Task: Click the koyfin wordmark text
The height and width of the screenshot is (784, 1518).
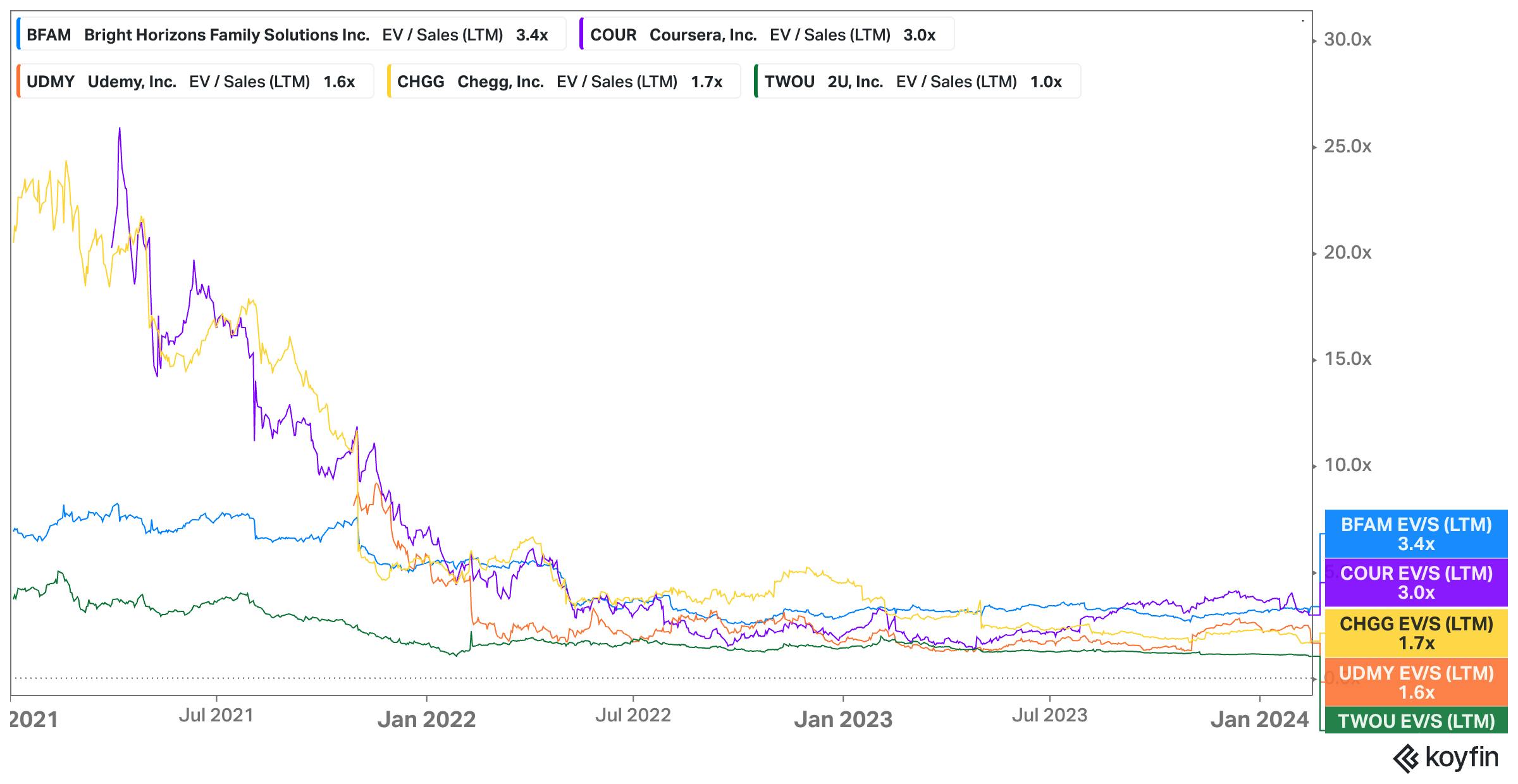Action: point(1462,757)
